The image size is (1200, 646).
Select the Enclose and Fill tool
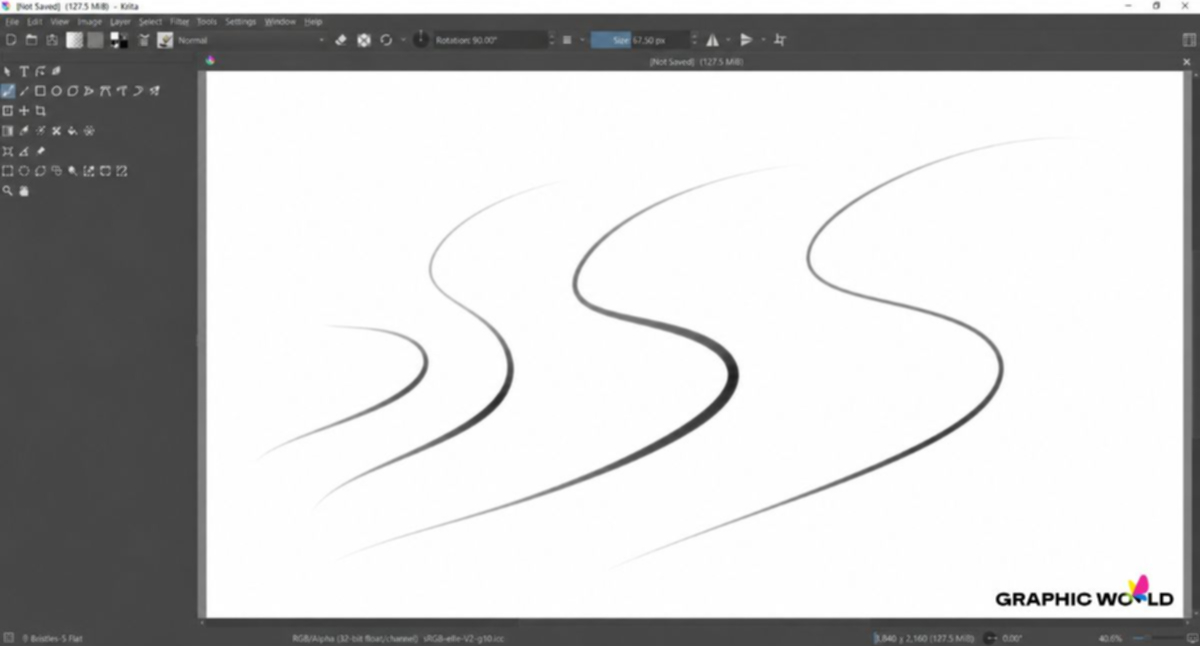(x=89, y=131)
